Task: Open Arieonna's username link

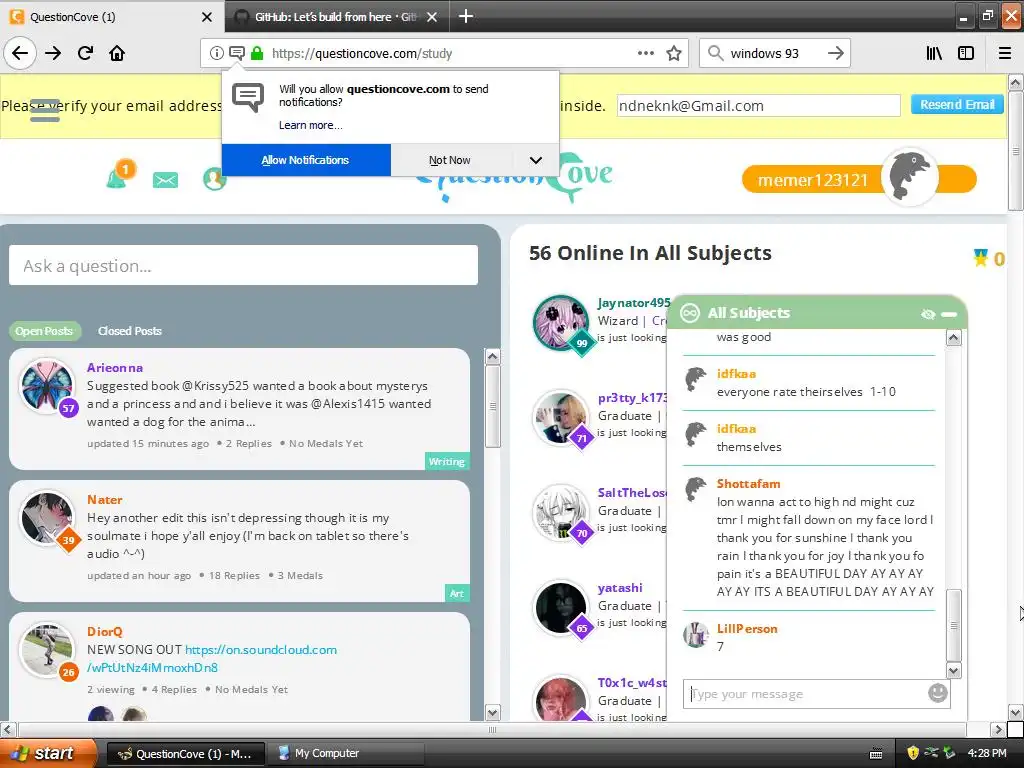Action: click(114, 368)
